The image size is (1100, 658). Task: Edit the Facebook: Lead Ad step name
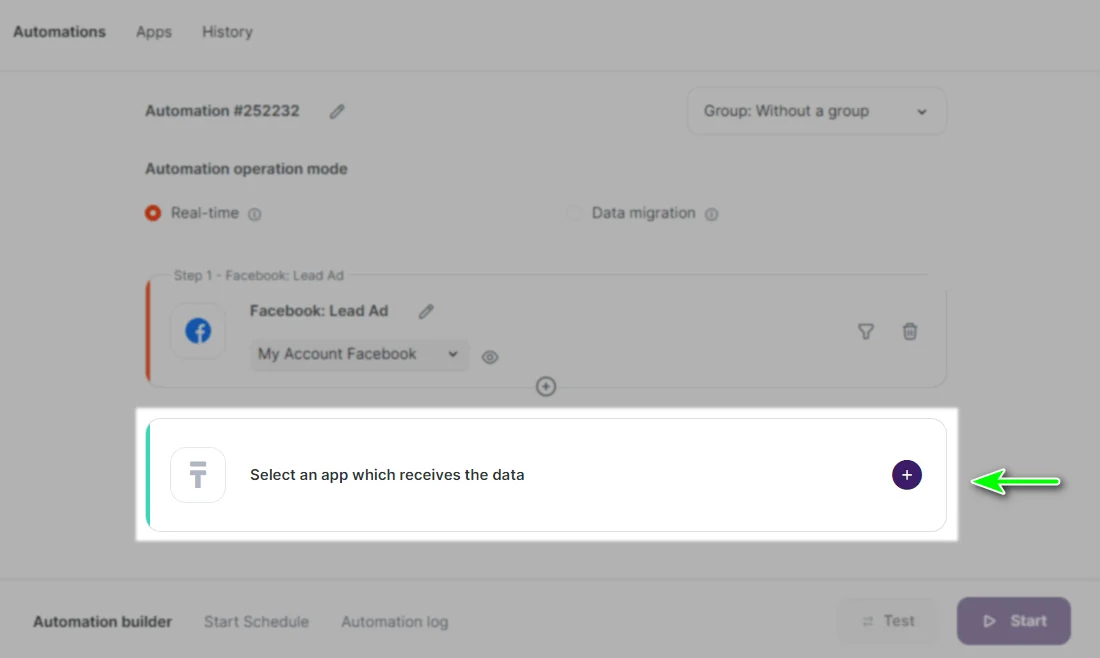pos(425,311)
